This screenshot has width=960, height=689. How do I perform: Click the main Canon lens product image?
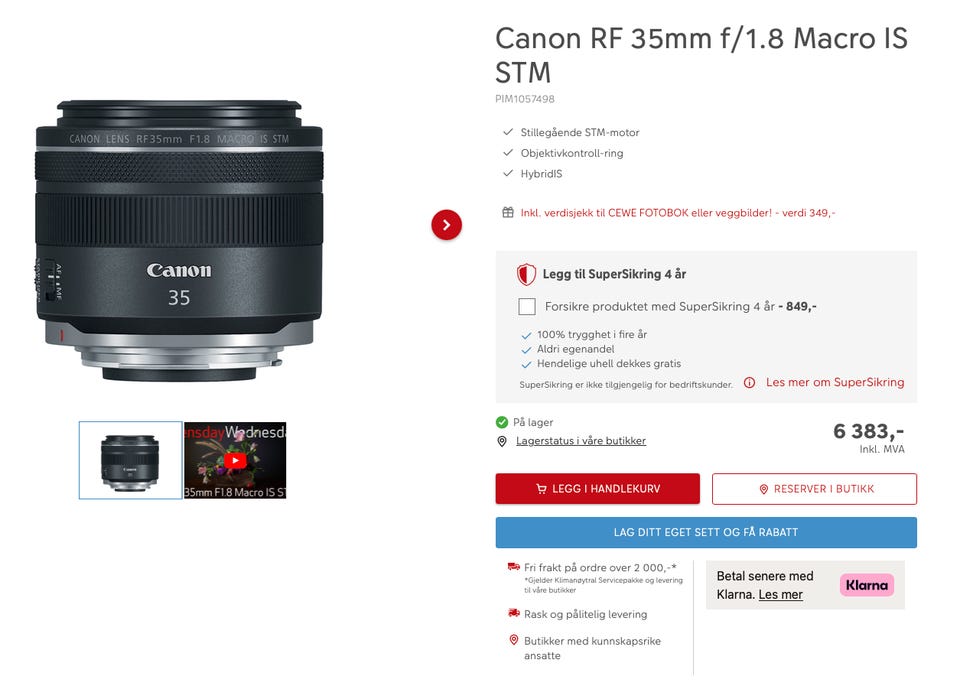[179, 241]
